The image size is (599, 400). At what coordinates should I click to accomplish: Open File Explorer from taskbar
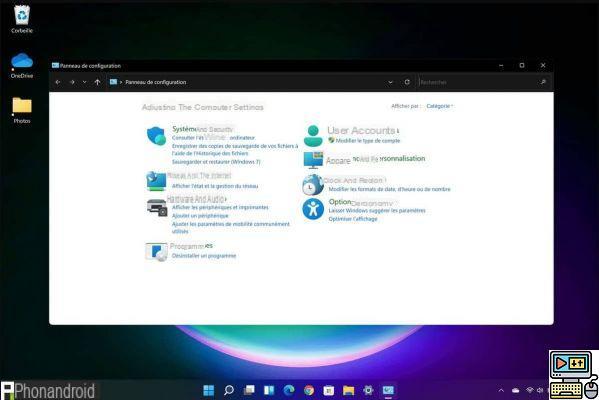pos(348,390)
